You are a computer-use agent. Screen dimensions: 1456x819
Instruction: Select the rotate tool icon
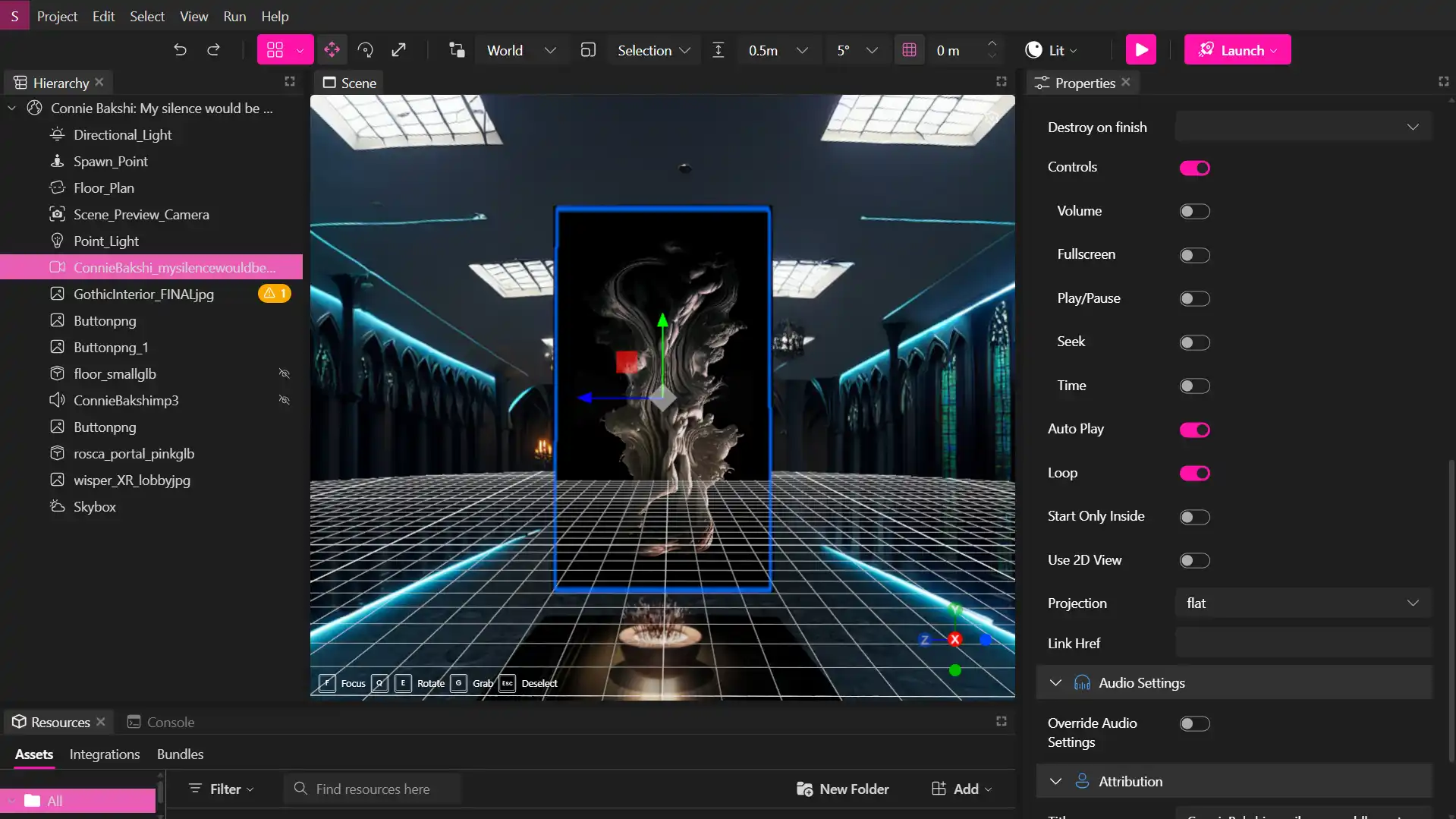click(366, 50)
